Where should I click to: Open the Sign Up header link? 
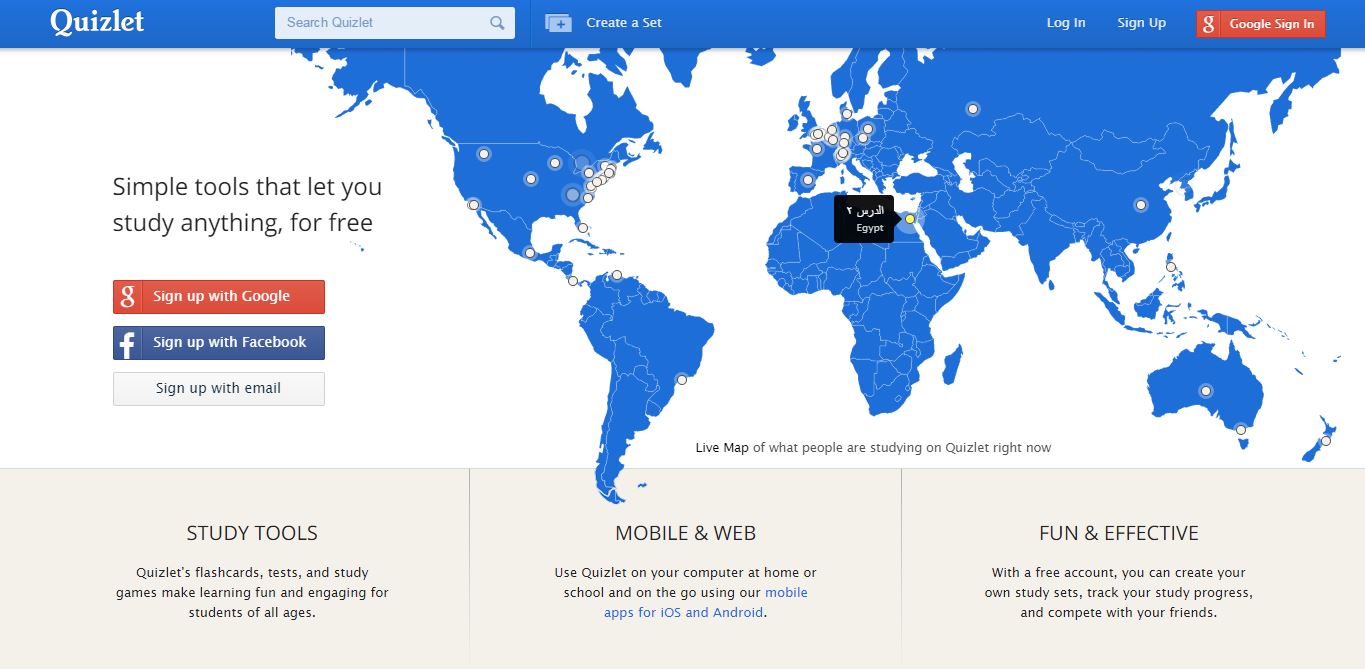pos(1141,23)
